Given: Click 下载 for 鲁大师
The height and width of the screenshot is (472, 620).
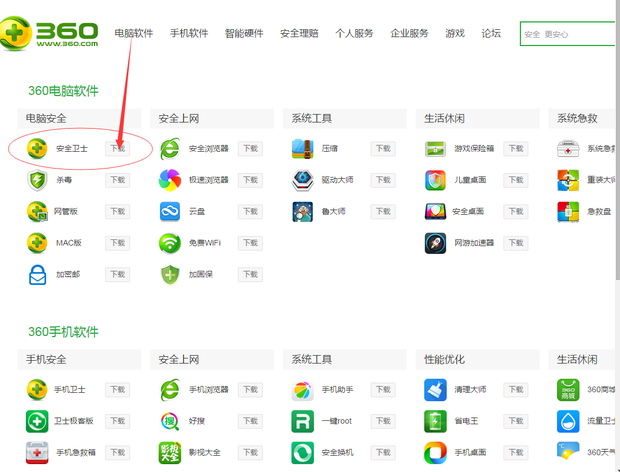Looking at the screenshot, I should pos(383,211).
